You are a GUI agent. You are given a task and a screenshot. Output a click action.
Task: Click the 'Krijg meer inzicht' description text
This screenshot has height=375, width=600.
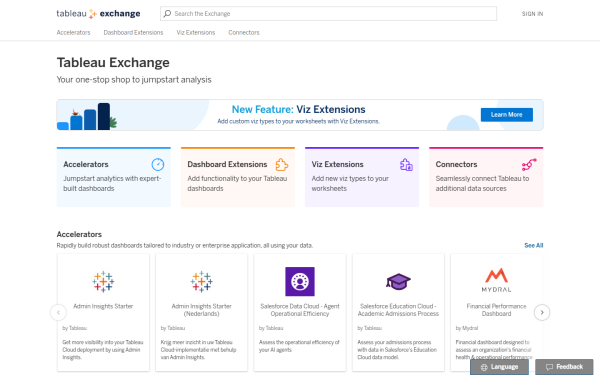pyautogui.click(x=199, y=350)
